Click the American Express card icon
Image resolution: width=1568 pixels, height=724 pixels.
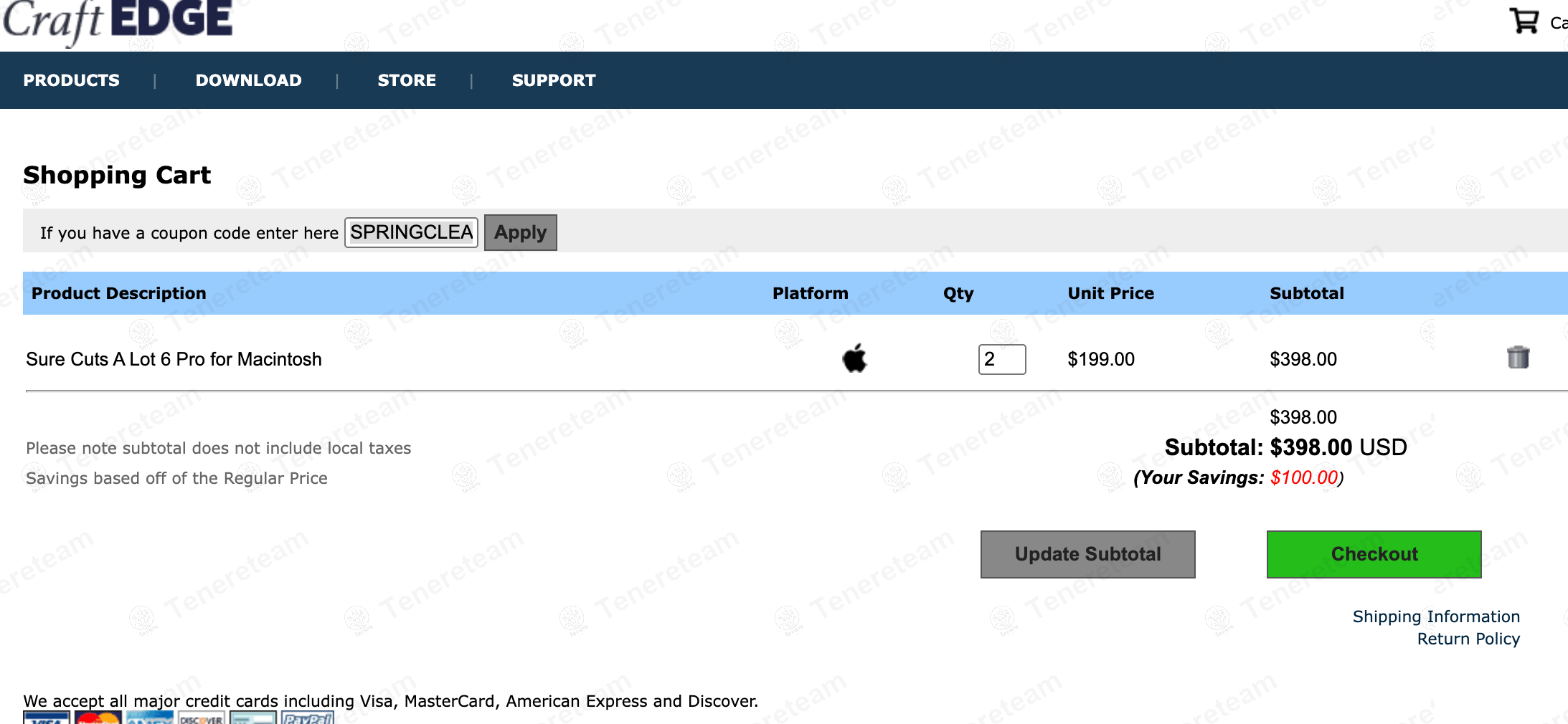pyautogui.click(x=150, y=718)
